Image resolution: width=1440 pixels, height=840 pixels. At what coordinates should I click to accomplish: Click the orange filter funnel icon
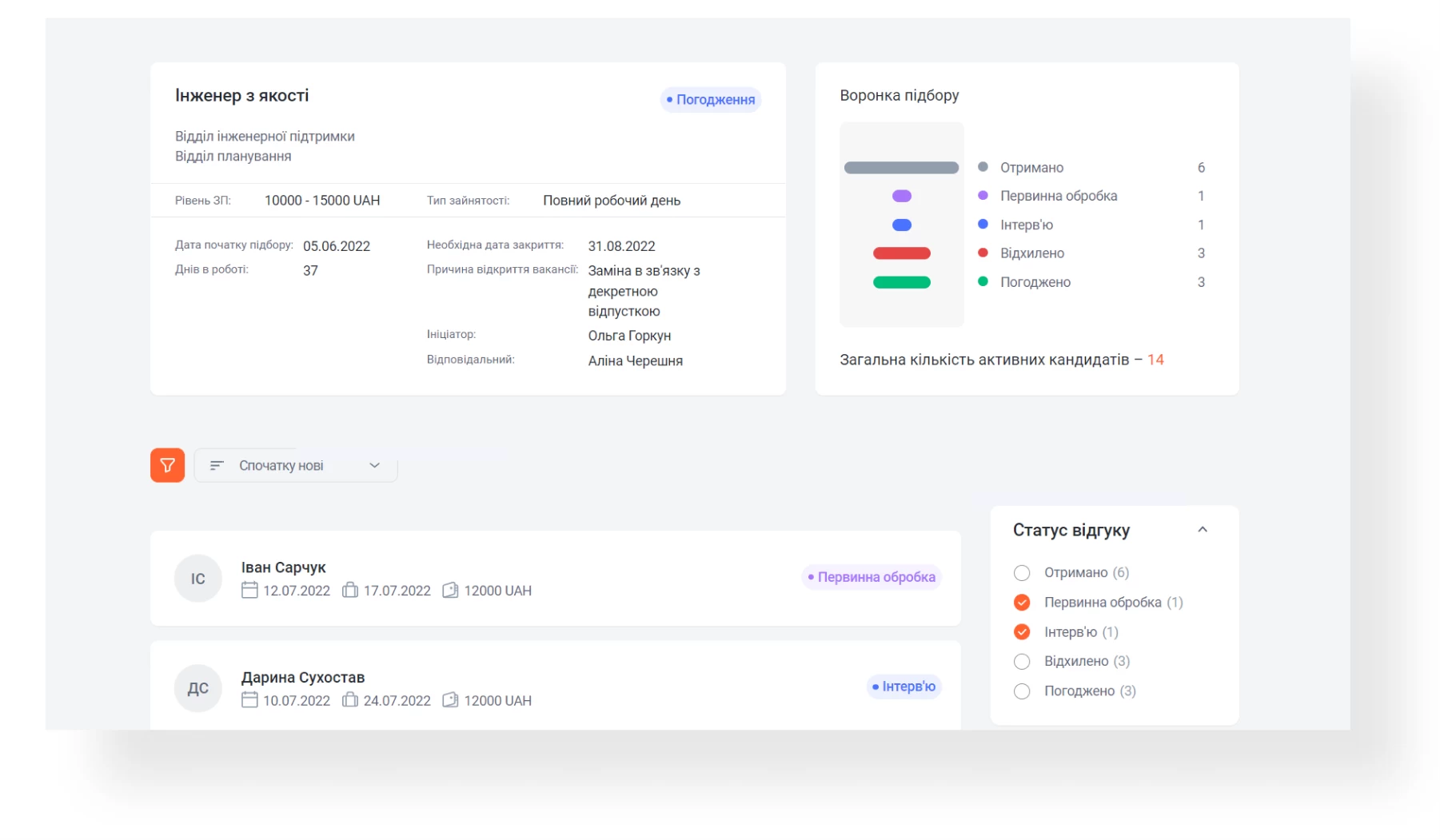tap(167, 465)
